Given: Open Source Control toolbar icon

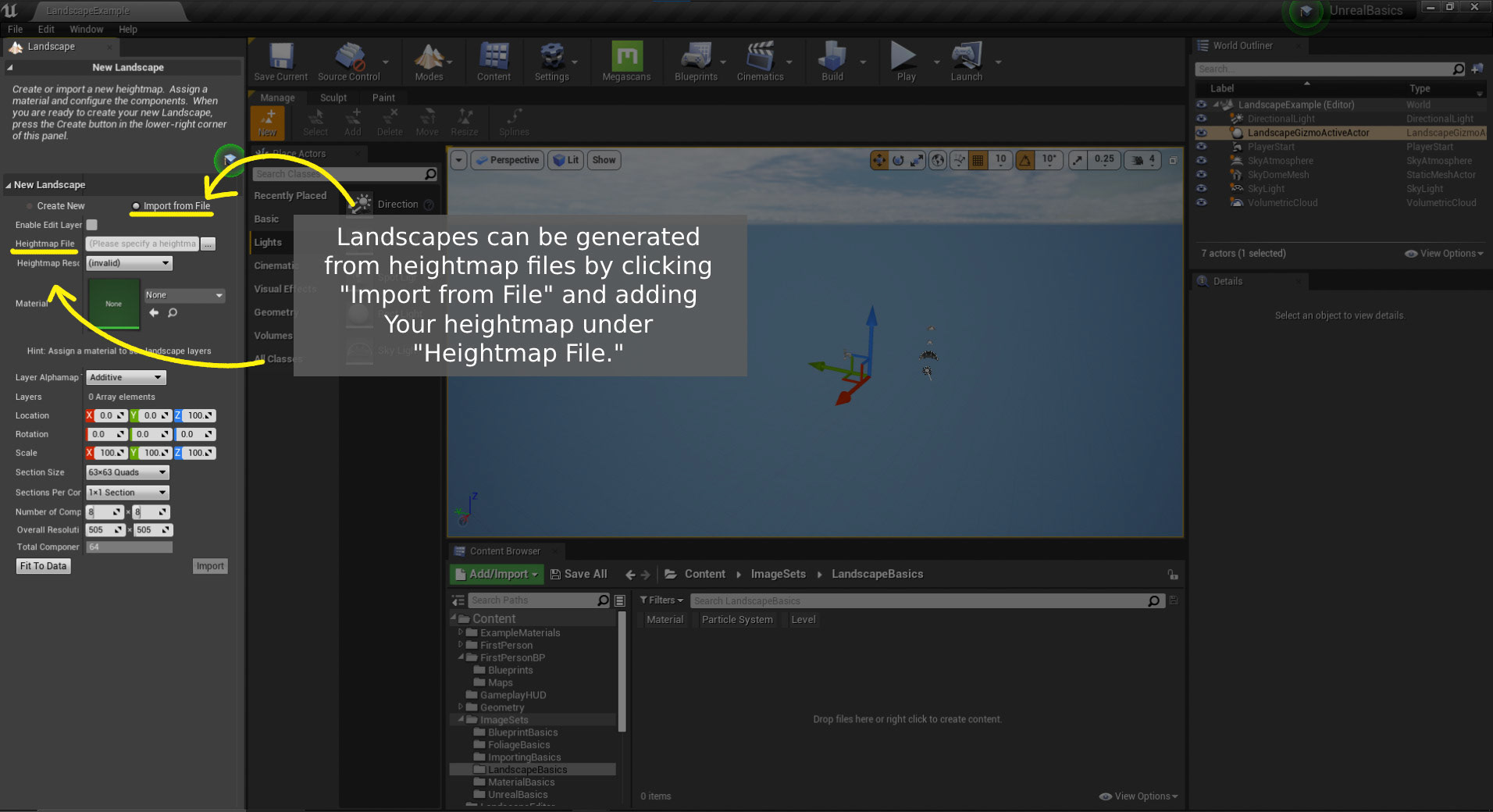Looking at the screenshot, I should pyautogui.click(x=349, y=62).
